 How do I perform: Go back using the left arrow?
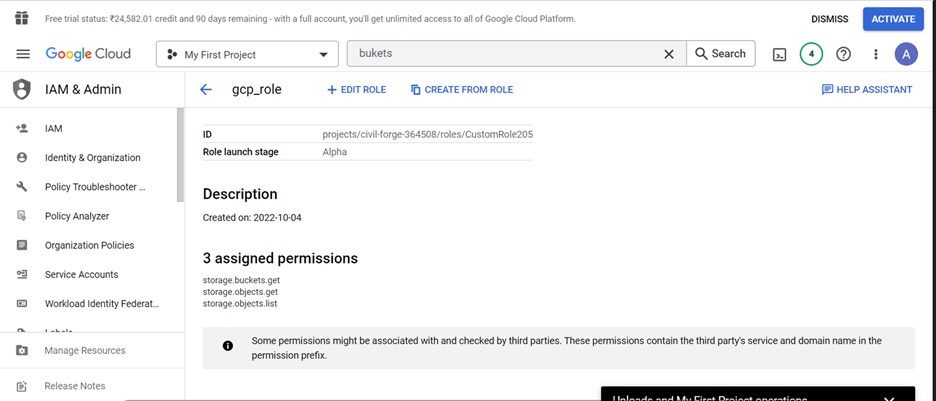pos(206,89)
